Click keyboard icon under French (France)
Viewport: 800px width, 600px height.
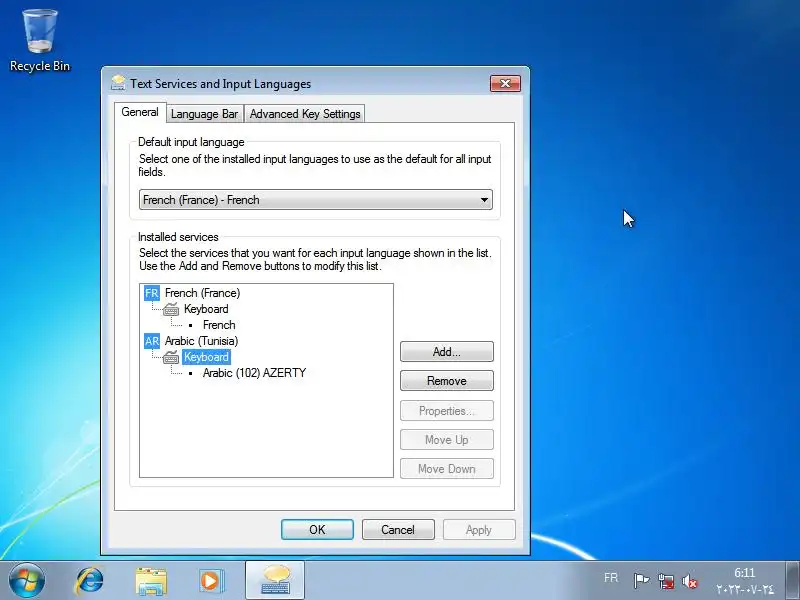pos(171,309)
